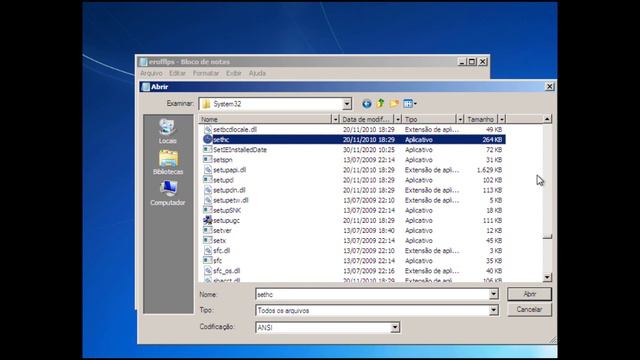Open the Nome column filter arrow
The width and height of the screenshot is (640, 360).
336,119
